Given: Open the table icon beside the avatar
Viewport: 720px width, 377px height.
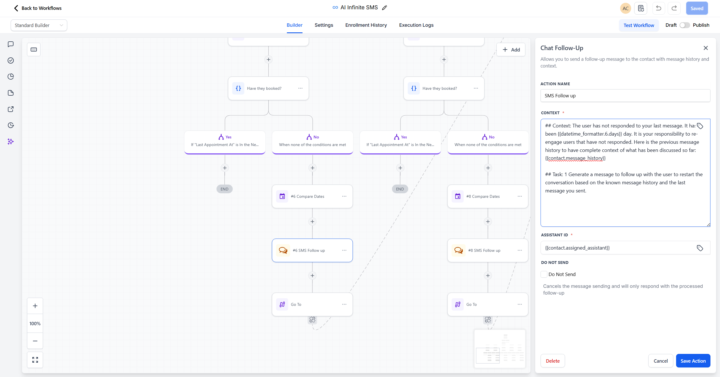Looking at the screenshot, I should (641, 8).
